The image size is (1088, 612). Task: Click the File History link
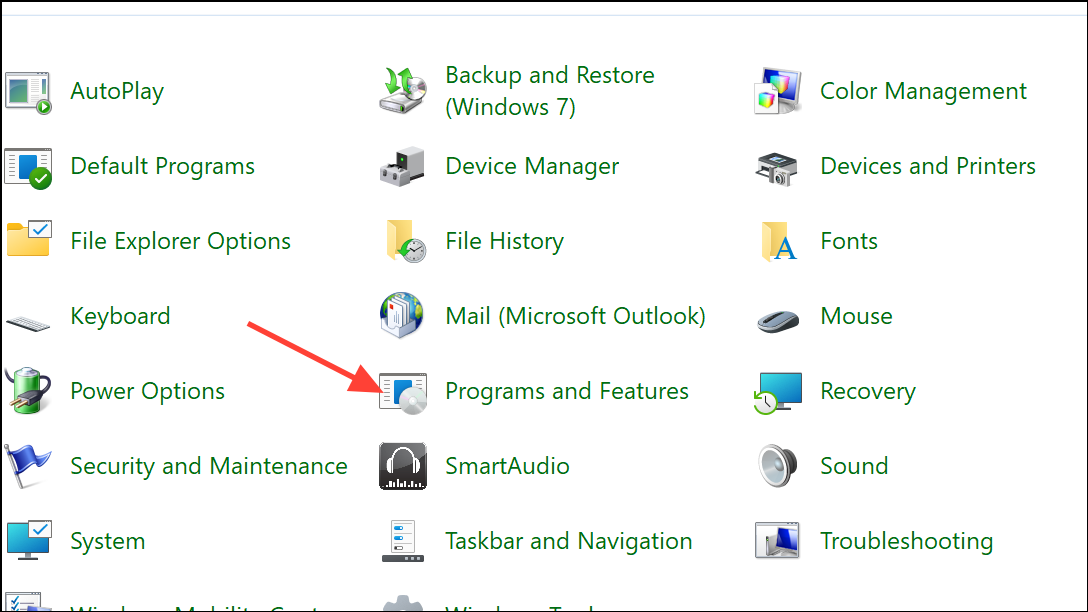click(x=504, y=241)
